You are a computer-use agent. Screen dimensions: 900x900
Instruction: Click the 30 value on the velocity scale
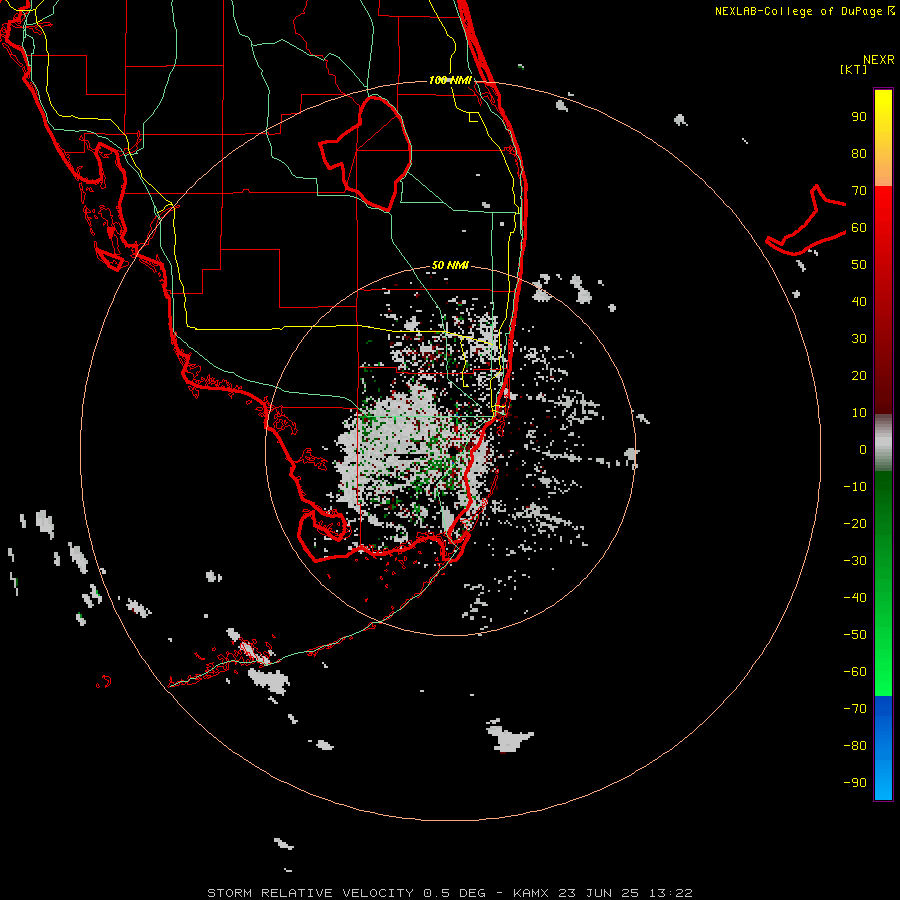coord(859,339)
